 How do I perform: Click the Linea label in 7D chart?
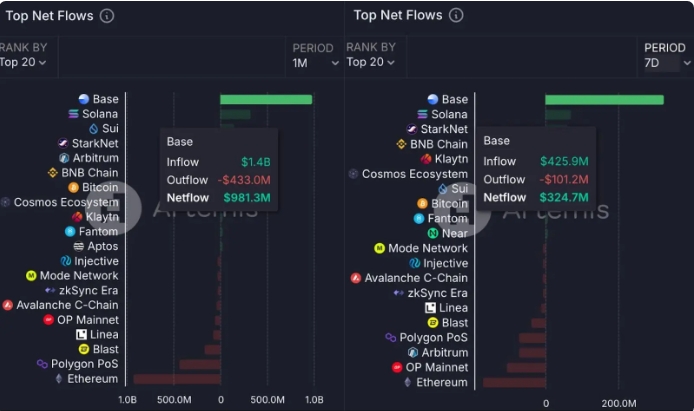[x=453, y=307]
